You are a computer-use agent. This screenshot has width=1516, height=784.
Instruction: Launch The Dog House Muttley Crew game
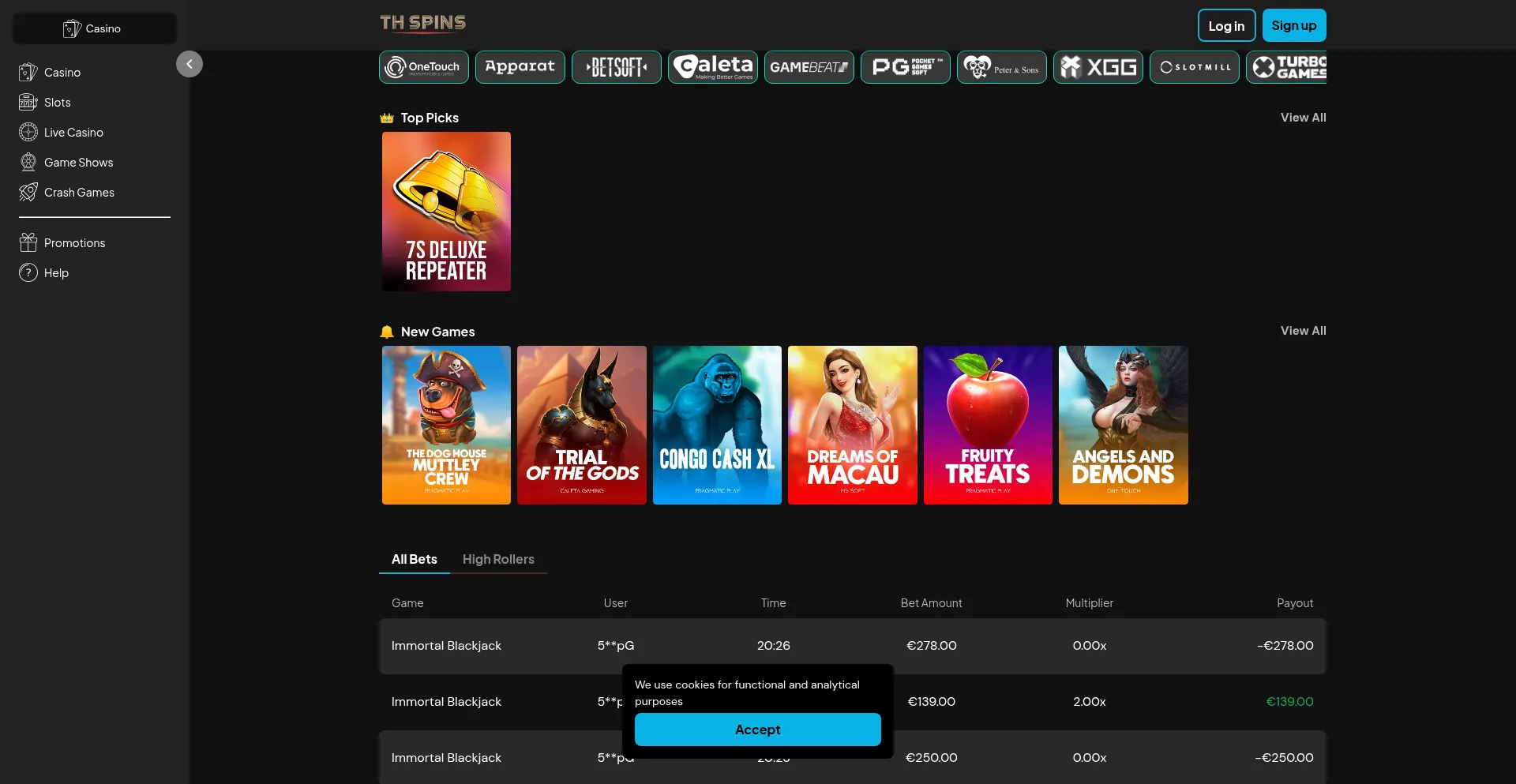coord(446,425)
